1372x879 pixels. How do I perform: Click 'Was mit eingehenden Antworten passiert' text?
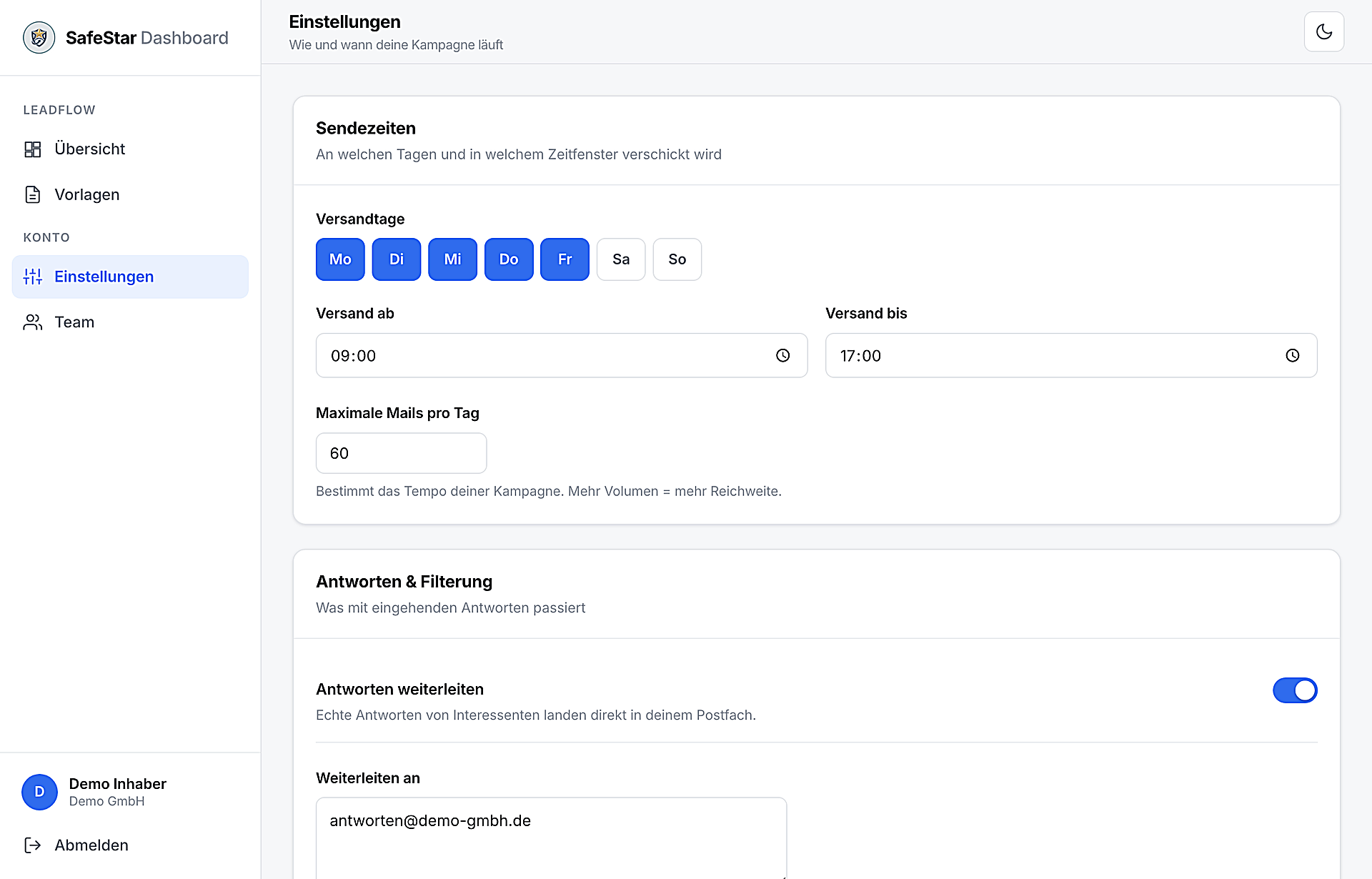click(x=451, y=608)
